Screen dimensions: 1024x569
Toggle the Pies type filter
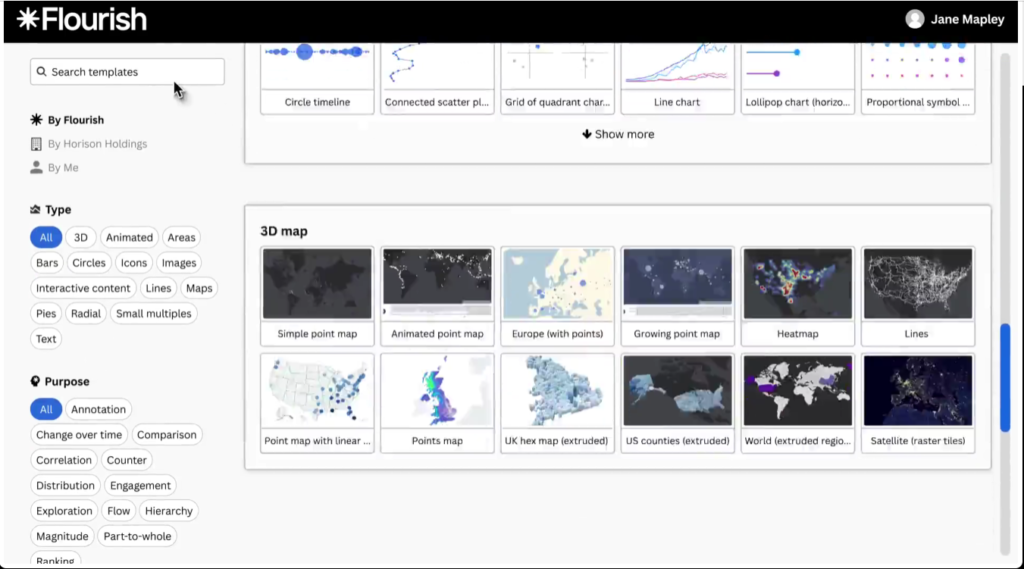point(46,314)
